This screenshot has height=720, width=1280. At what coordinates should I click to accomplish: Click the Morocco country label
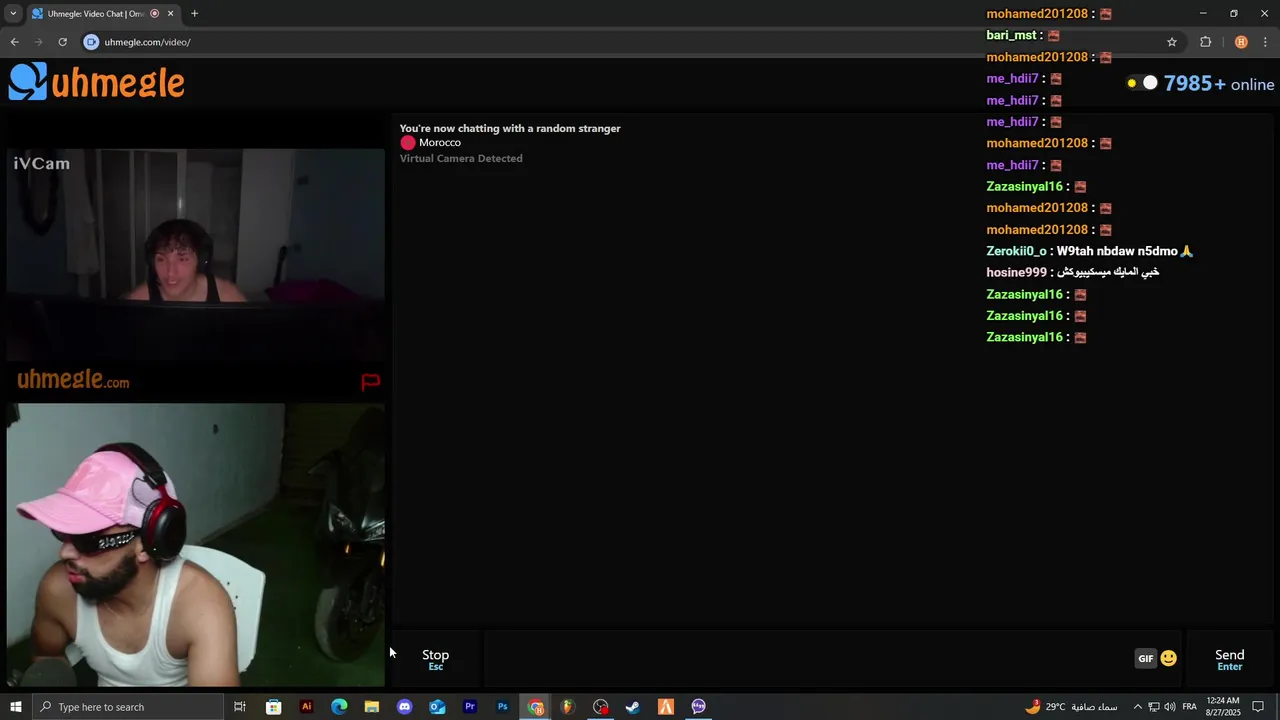[x=440, y=143]
